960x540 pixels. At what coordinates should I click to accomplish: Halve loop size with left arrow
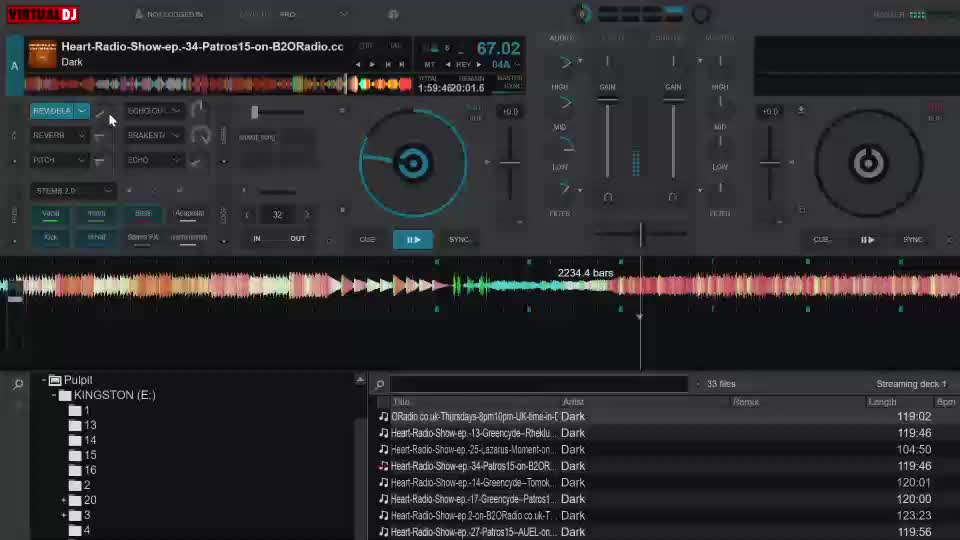click(247, 215)
